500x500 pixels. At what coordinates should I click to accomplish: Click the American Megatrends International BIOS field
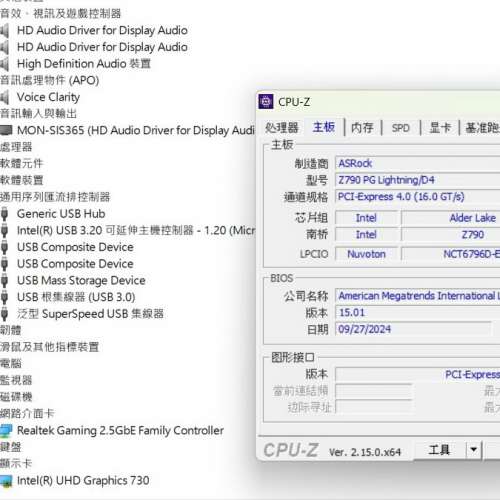(x=418, y=296)
